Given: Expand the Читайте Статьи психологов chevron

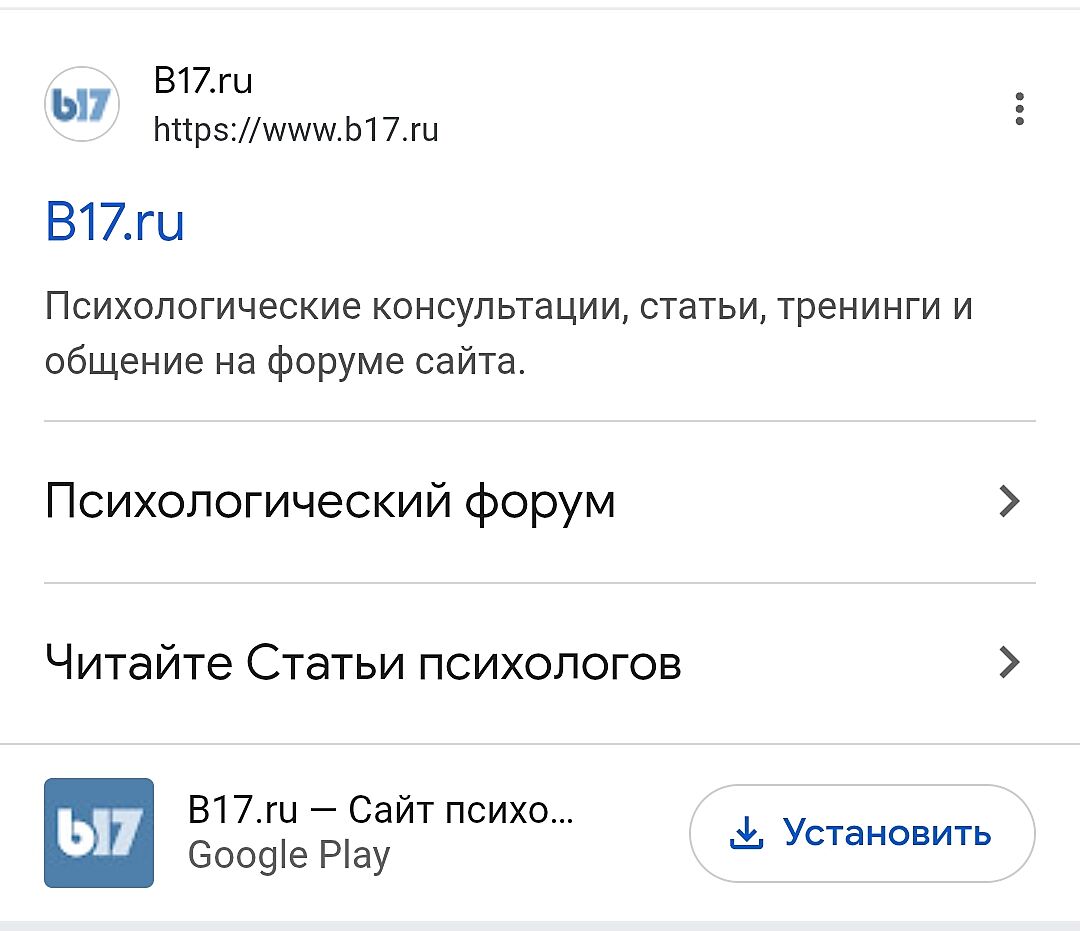Looking at the screenshot, I should point(1010,662).
